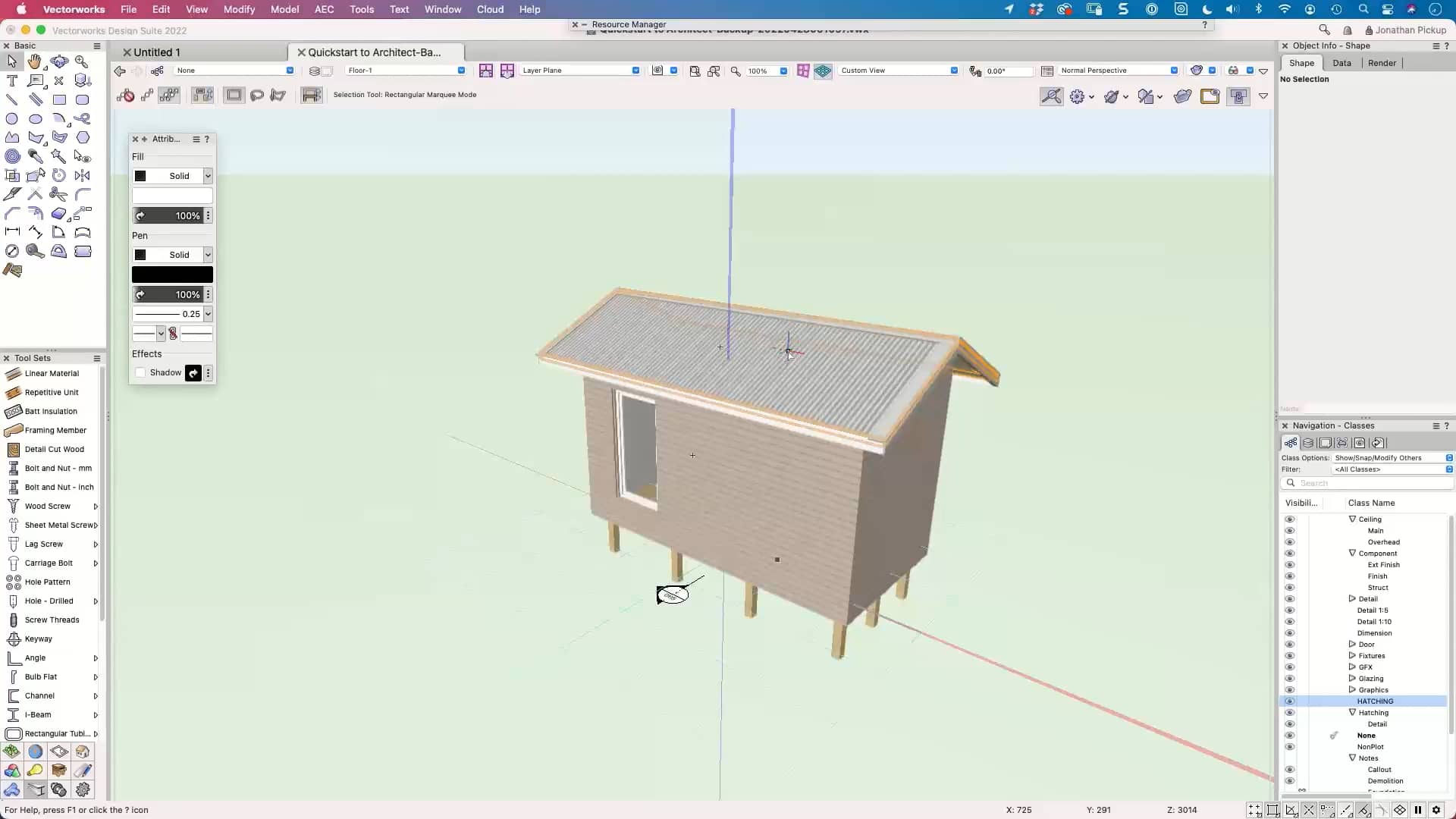Activate the Text tool
This screenshot has height=819, width=1456.
(12, 81)
